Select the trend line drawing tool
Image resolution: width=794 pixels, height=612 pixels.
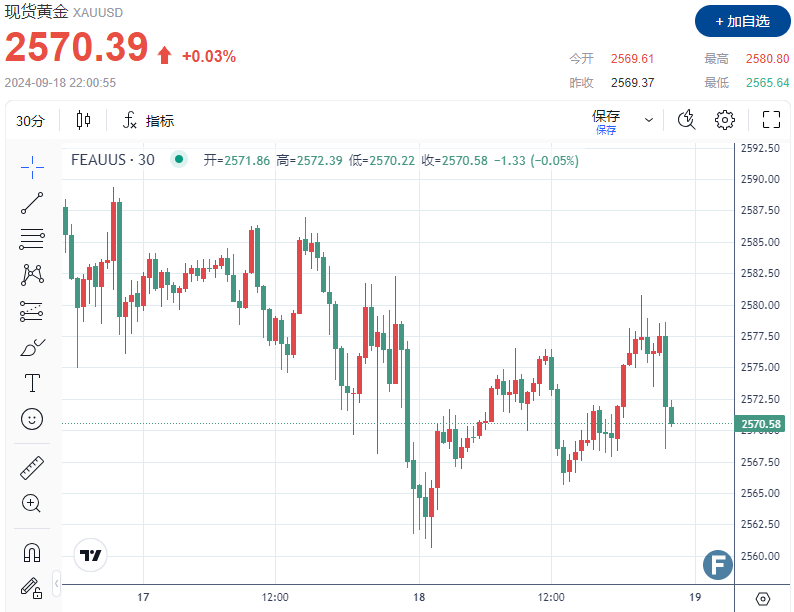pyautogui.click(x=32, y=202)
